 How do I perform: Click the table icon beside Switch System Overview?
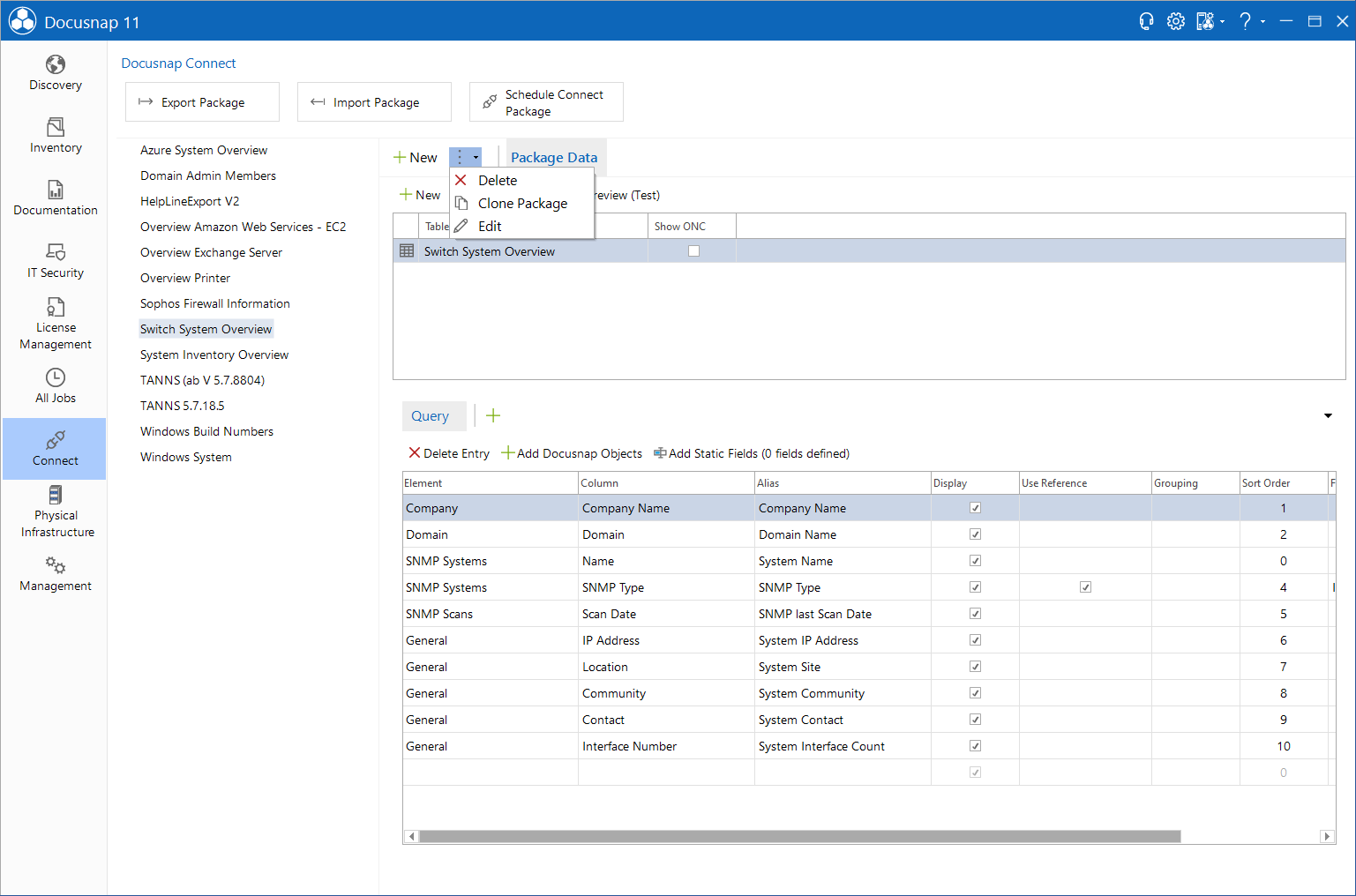pyautogui.click(x=407, y=251)
